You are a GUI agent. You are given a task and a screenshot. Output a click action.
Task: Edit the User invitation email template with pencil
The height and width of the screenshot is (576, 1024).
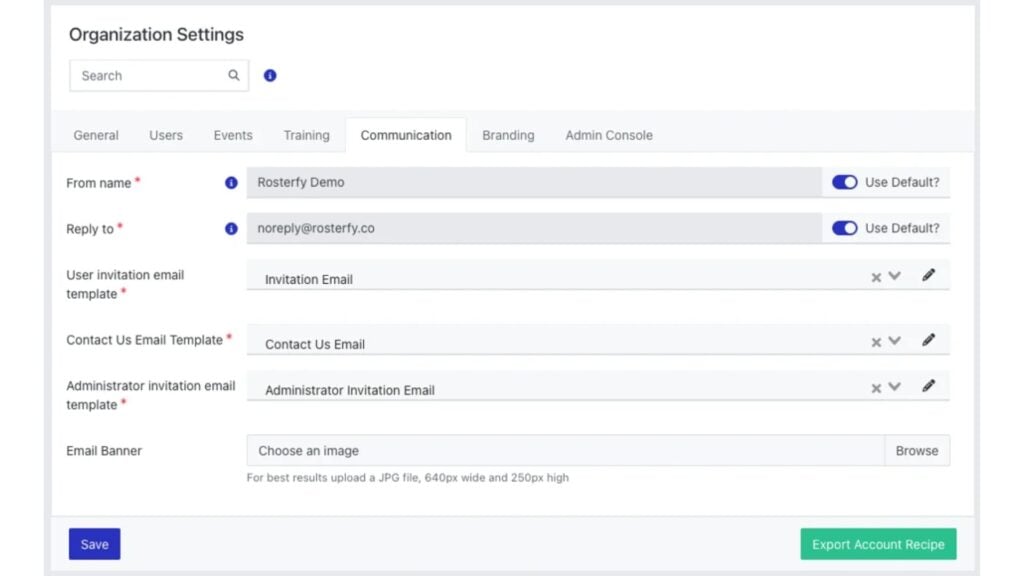(928, 275)
